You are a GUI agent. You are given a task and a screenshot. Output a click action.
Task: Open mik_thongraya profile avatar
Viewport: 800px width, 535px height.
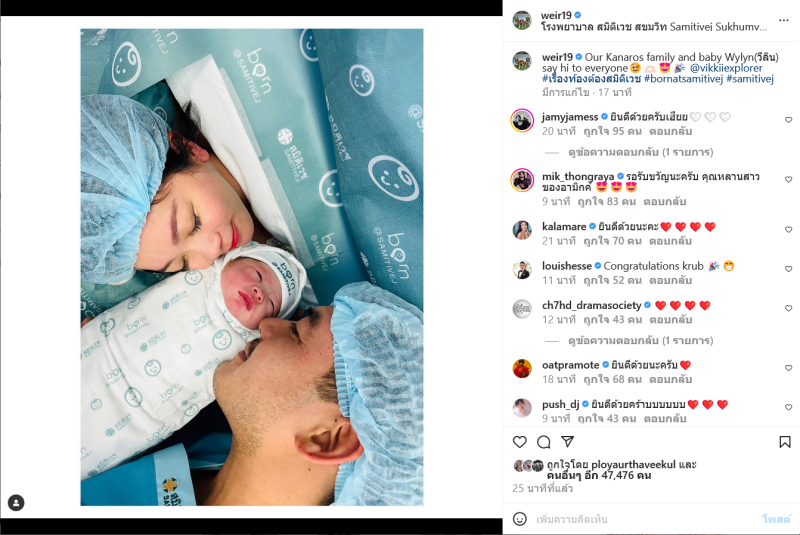[x=522, y=180]
